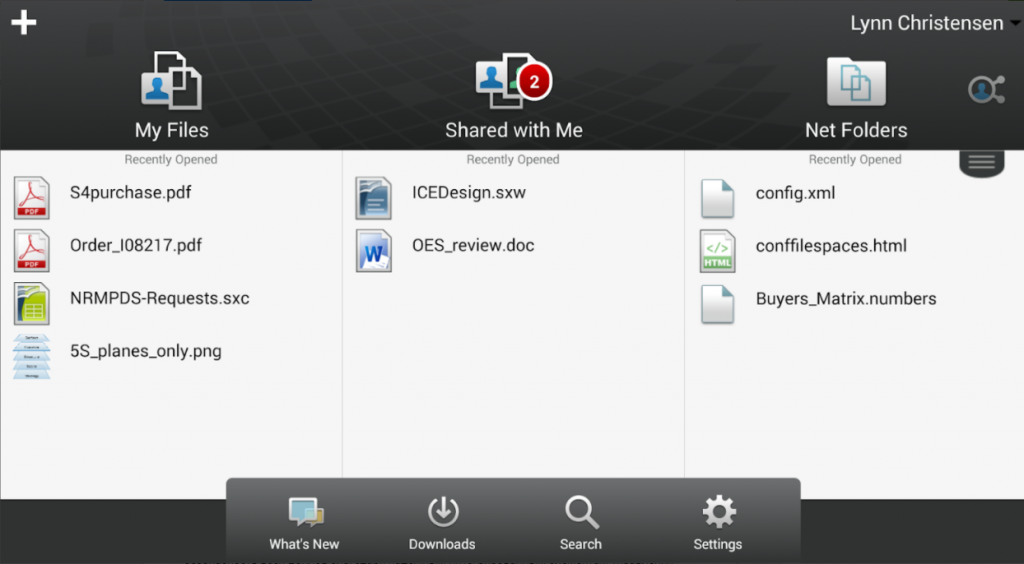Click the Search label
The height and width of the screenshot is (564, 1024).
click(x=581, y=544)
